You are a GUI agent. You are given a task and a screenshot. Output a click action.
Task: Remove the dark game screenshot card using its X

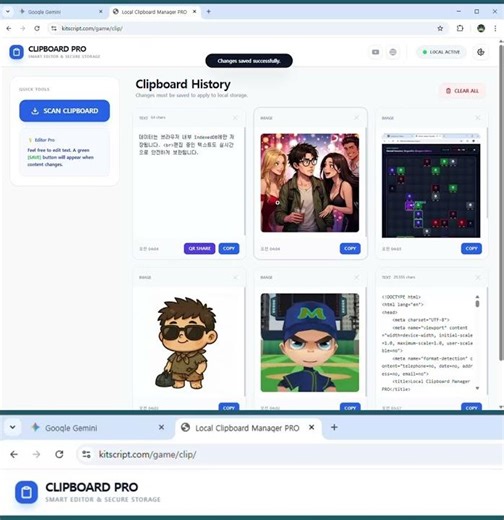[478, 118]
